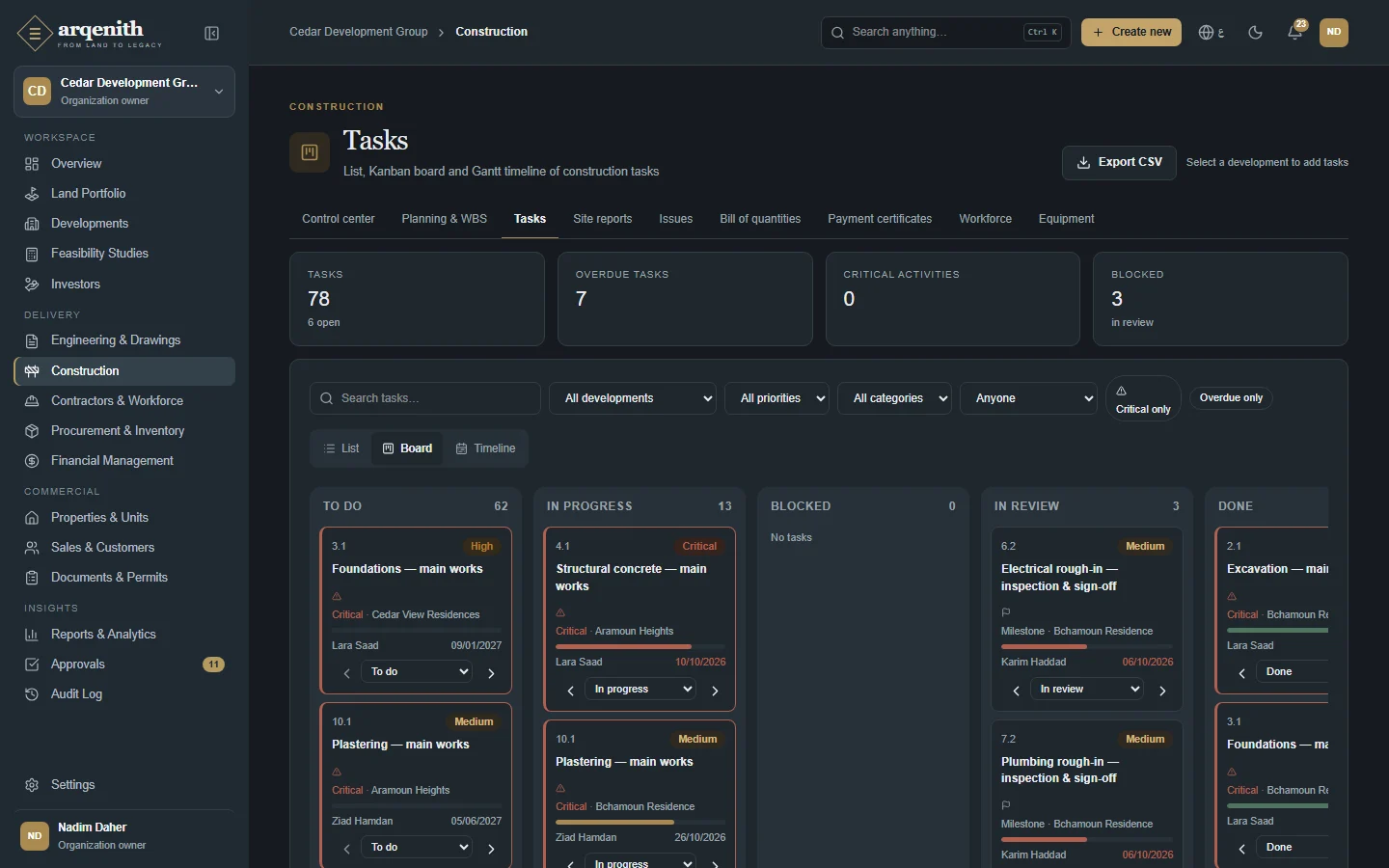Open the notifications bell
Screen dimensions: 1389x868
[1295, 33]
